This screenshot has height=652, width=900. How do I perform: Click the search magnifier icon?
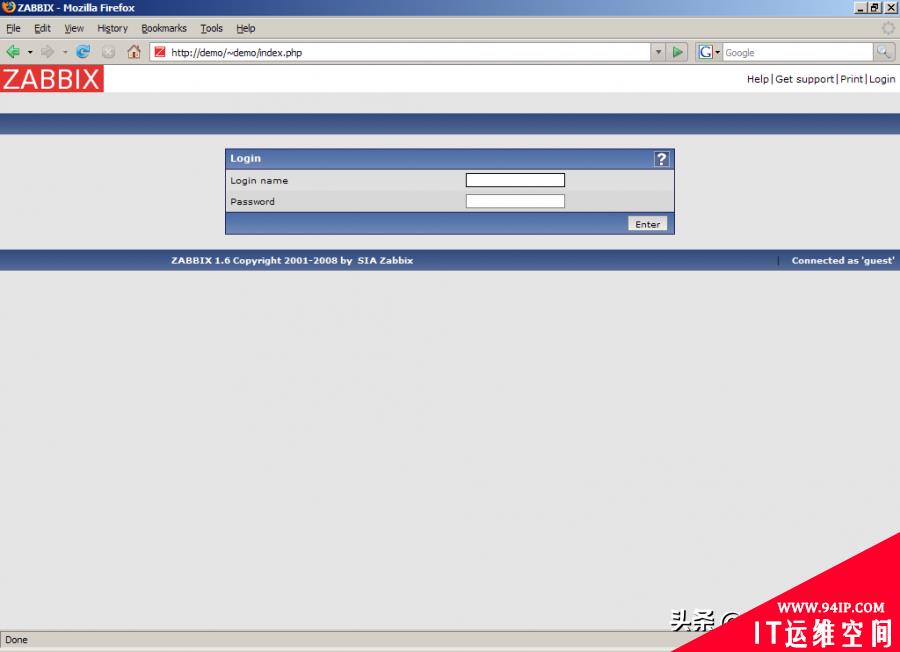883,52
